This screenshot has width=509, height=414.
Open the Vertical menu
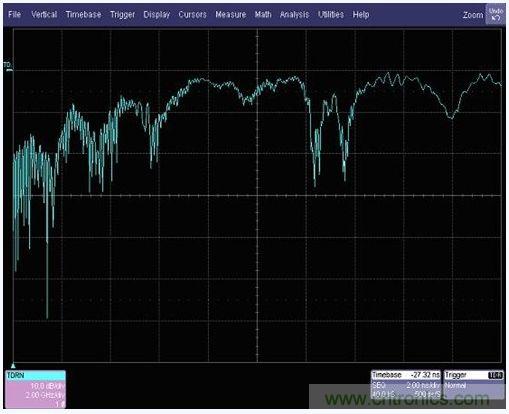click(x=44, y=14)
